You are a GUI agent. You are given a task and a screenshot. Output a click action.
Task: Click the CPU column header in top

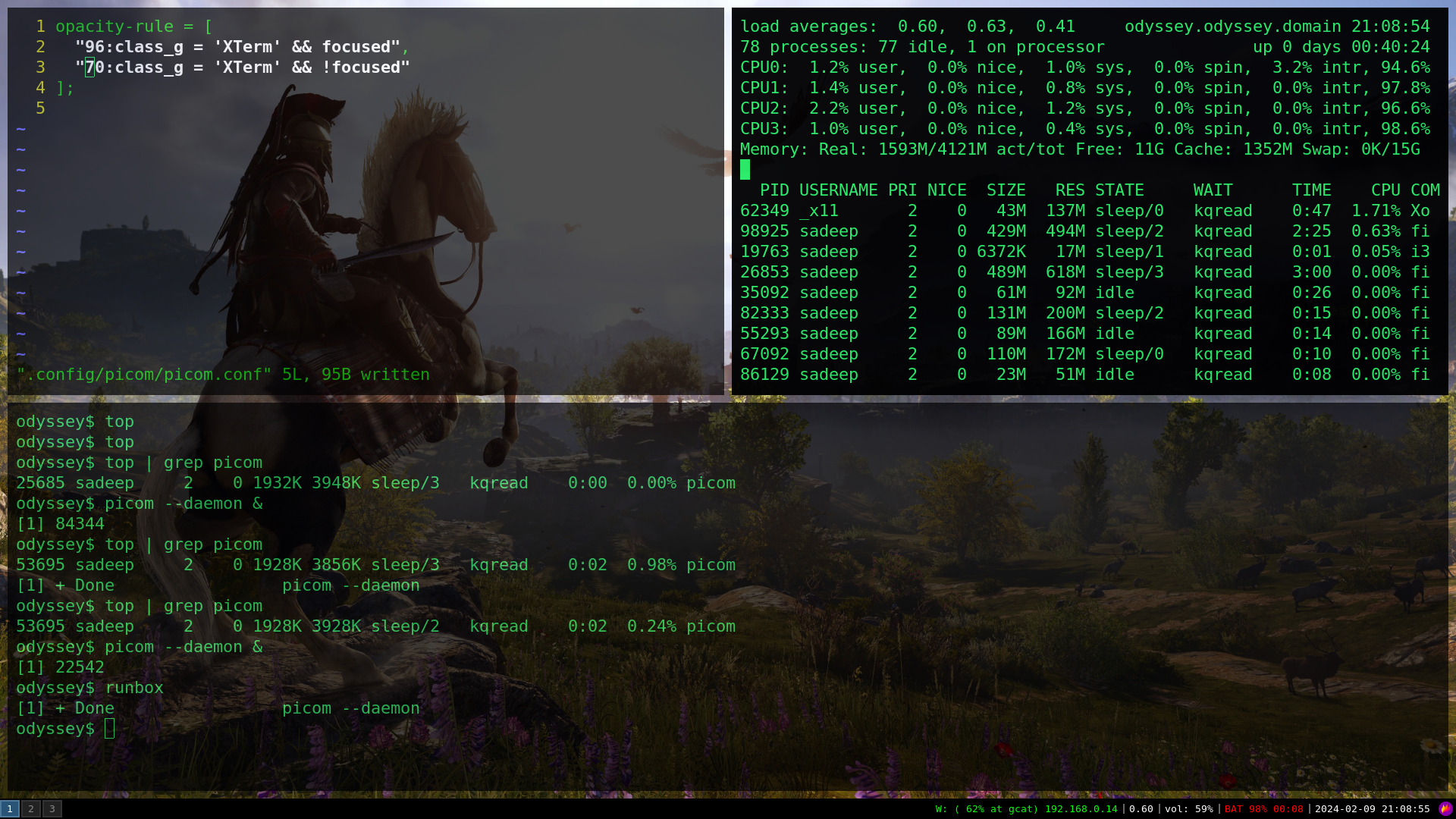[1385, 190]
